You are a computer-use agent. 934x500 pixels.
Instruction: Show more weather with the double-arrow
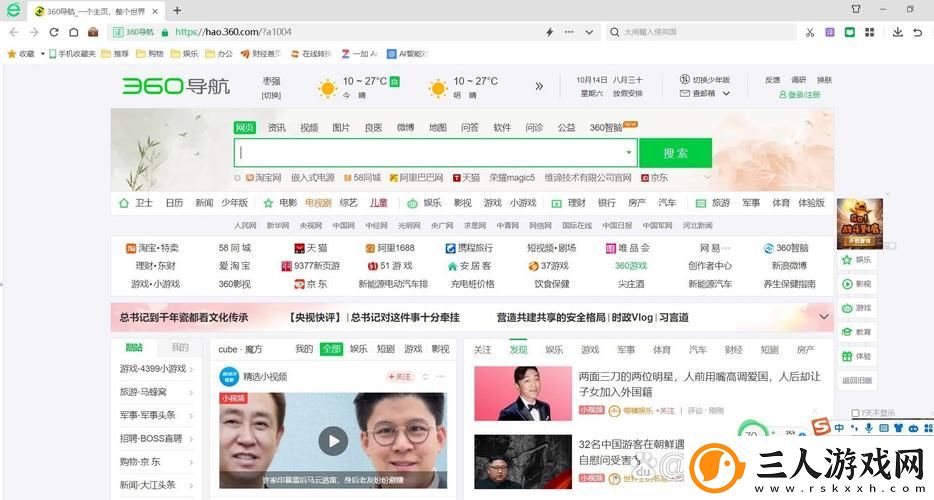tap(539, 86)
